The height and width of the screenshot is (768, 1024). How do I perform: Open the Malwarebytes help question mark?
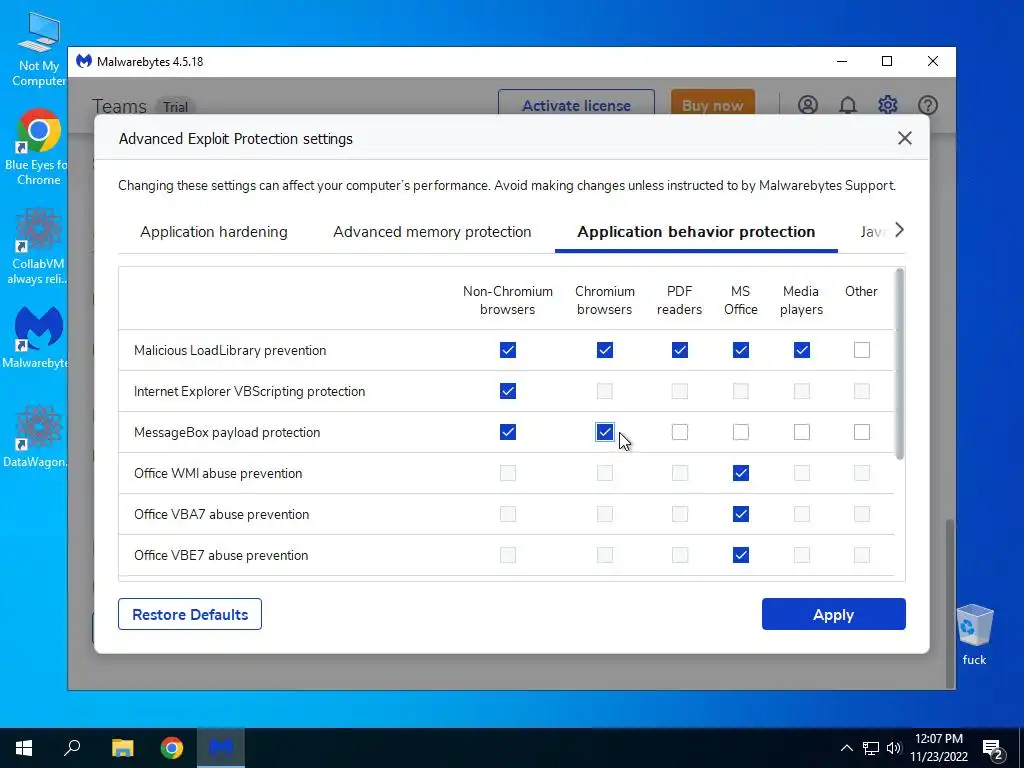[927, 105]
